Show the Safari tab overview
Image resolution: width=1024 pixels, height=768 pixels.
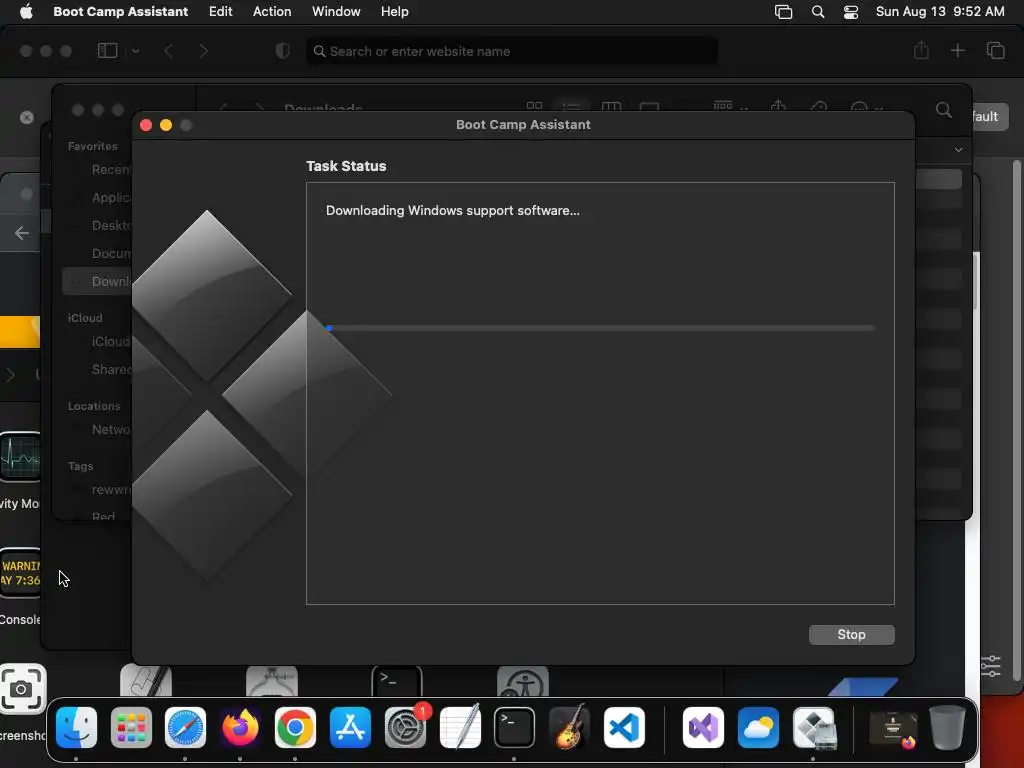coord(995,50)
